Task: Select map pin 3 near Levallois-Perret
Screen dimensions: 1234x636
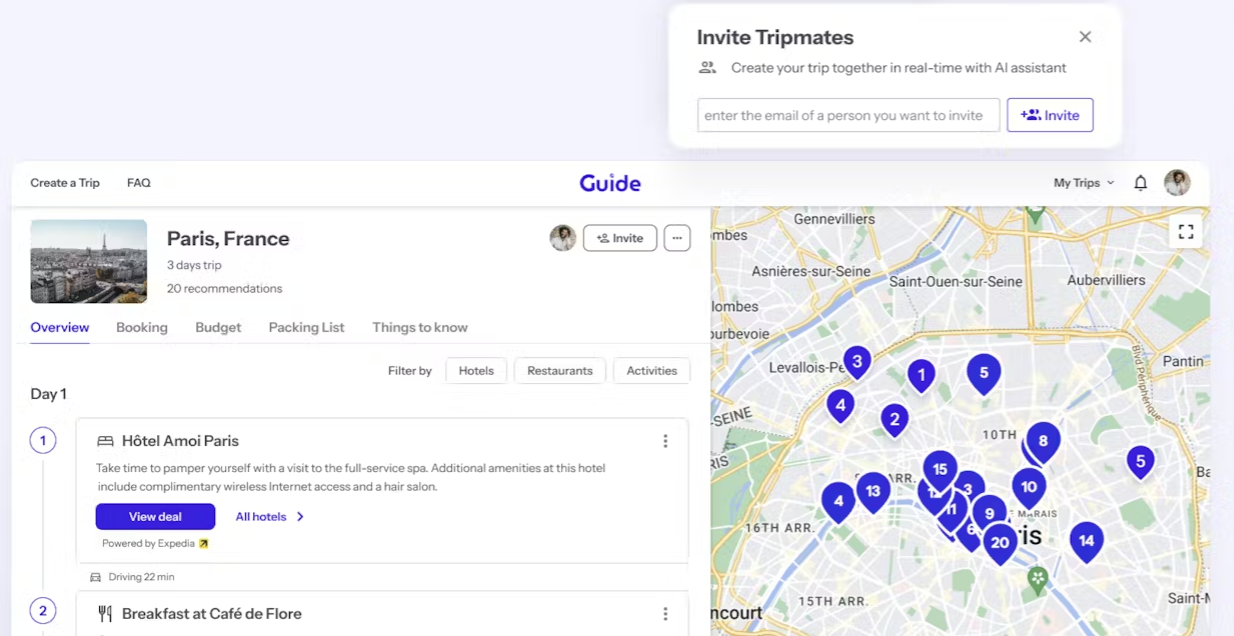Action: point(857,362)
